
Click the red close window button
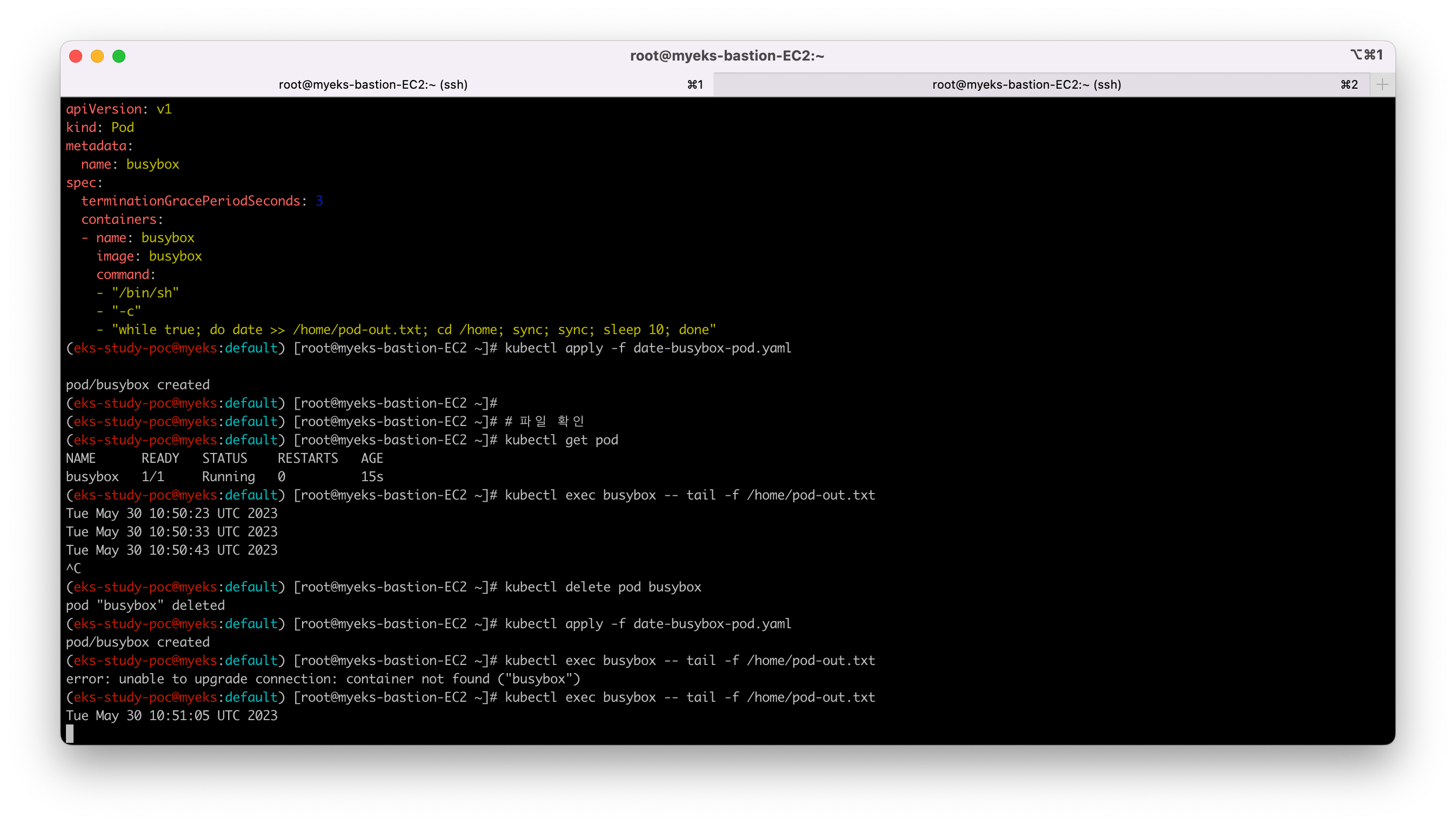[x=76, y=56]
